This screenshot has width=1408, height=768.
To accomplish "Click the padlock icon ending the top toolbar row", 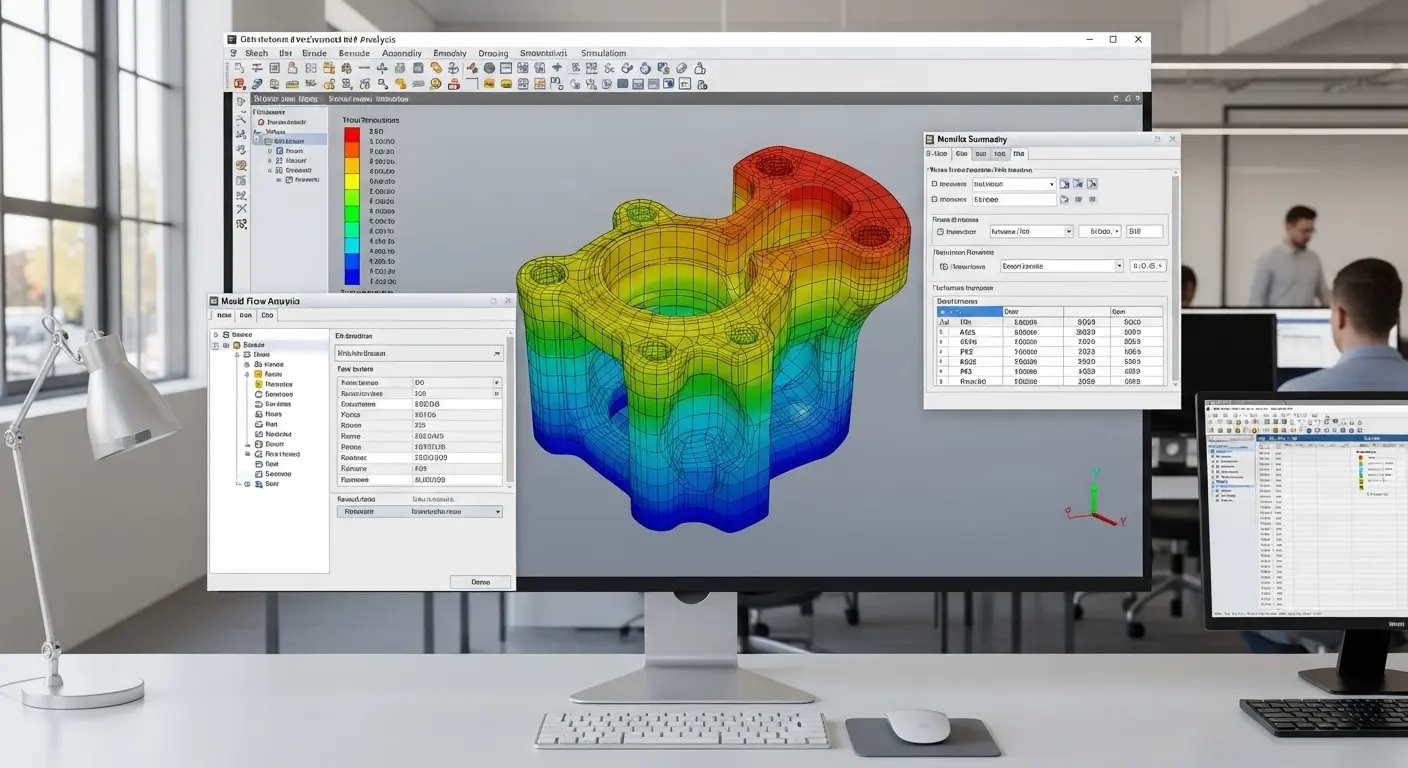I will (x=700, y=69).
